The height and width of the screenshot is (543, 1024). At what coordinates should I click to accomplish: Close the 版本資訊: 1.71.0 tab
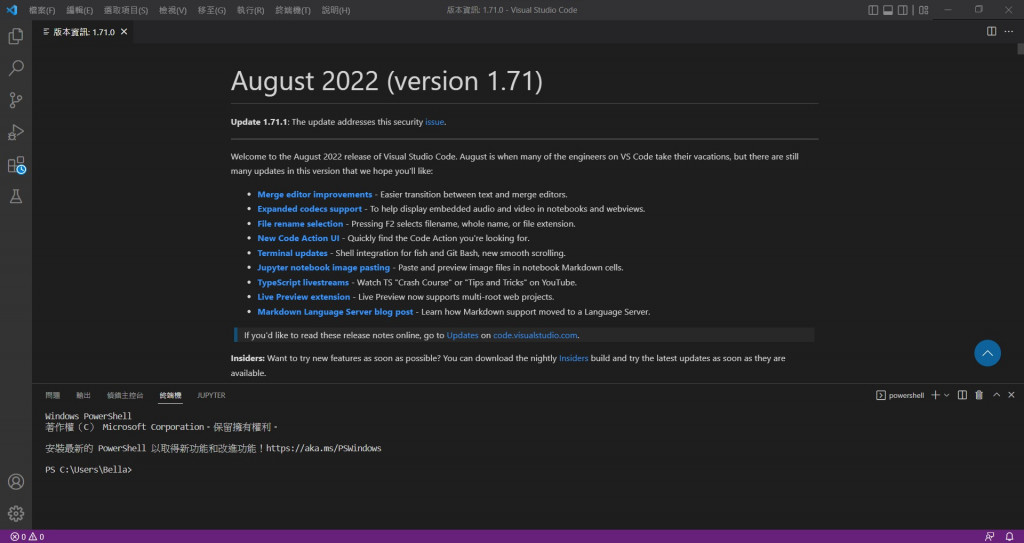point(124,31)
